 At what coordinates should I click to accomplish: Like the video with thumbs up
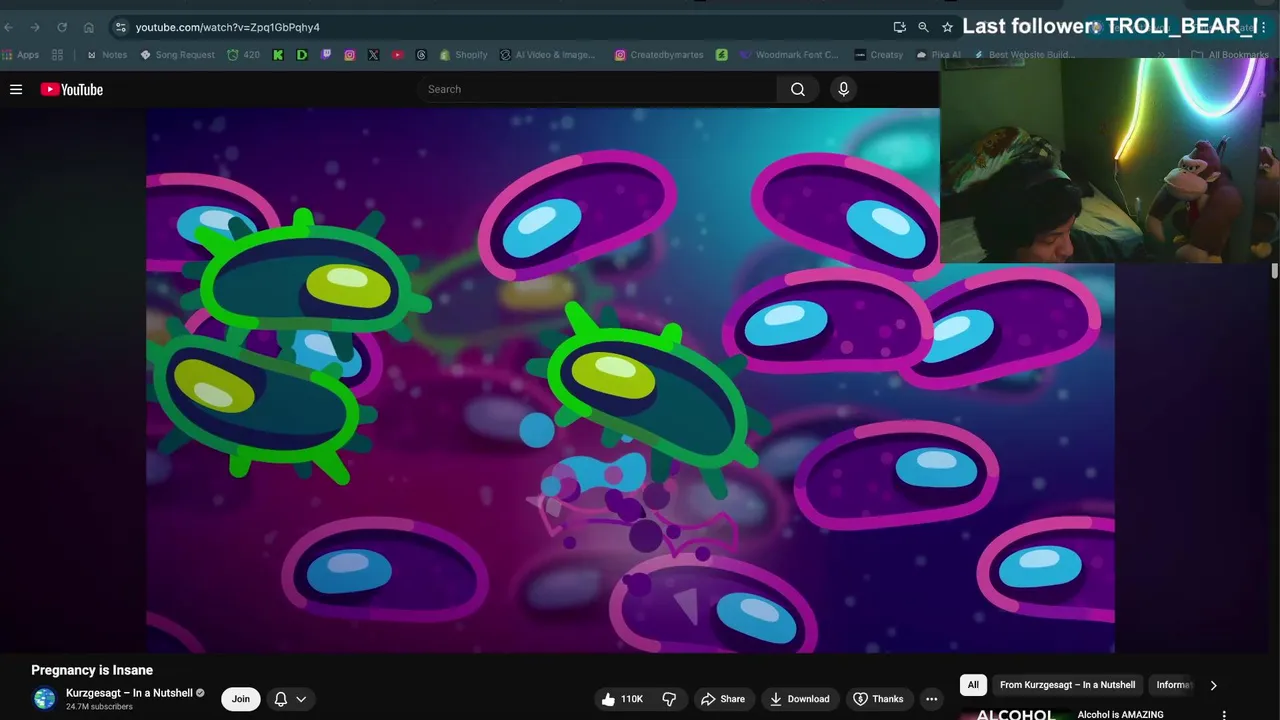622,699
